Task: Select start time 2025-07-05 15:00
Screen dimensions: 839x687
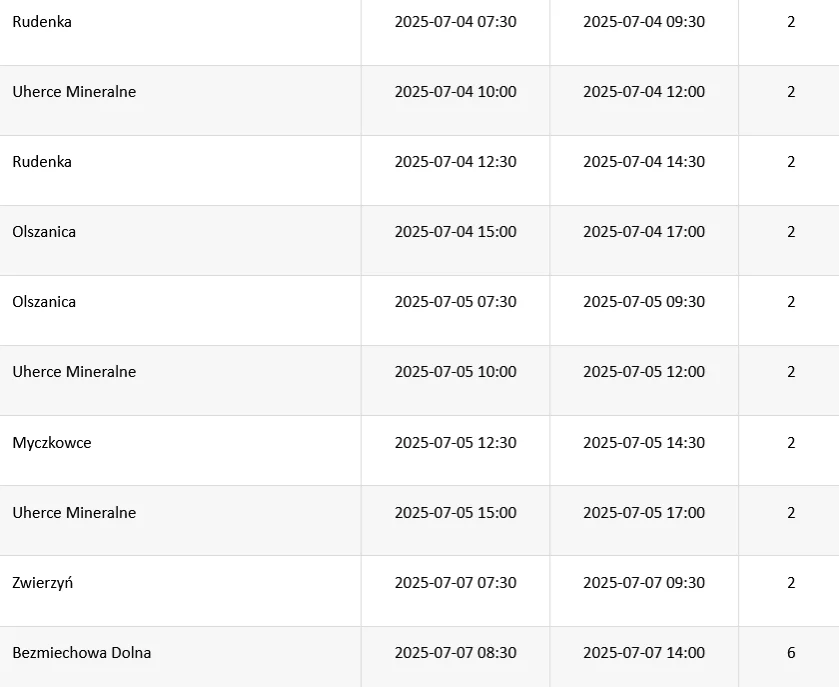Action: [455, 512]
